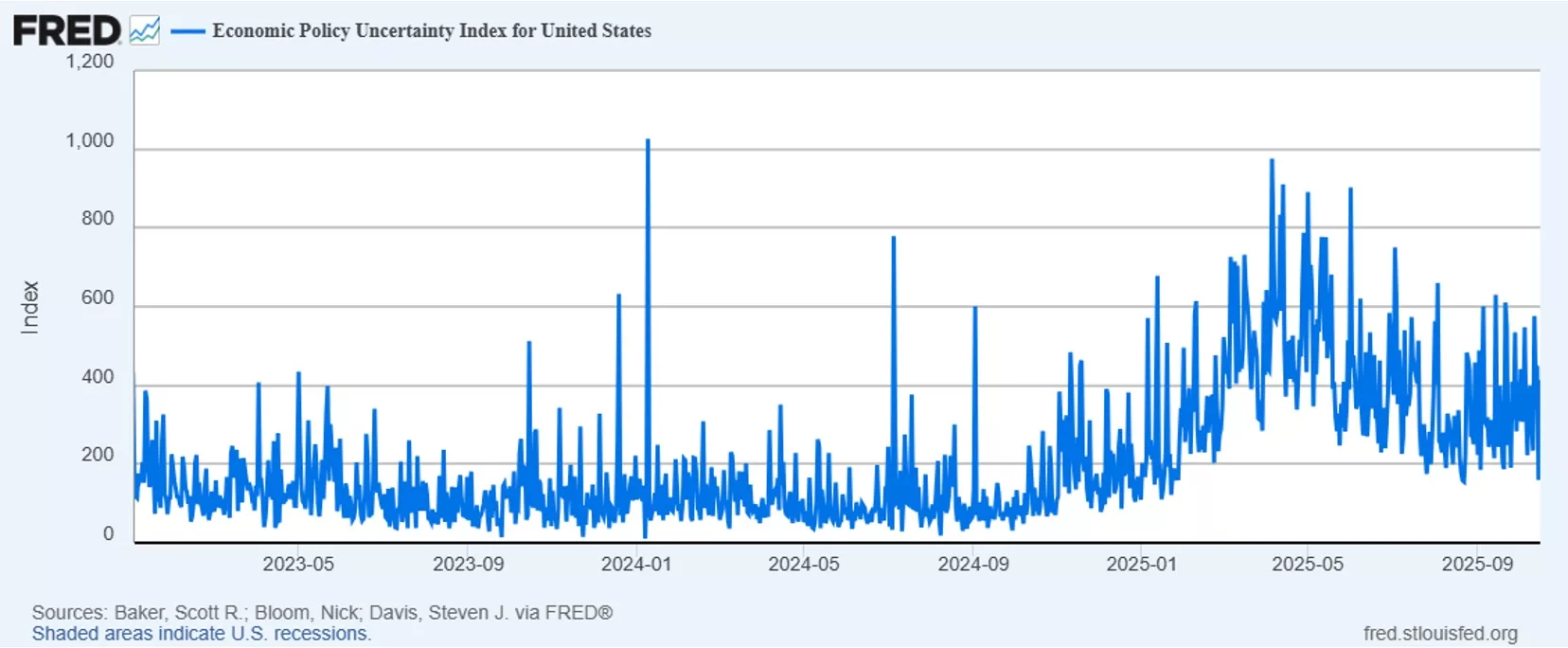Select the 2024-09 x-axis date label
Screen dimensions: 1568x648
point(973,564)
